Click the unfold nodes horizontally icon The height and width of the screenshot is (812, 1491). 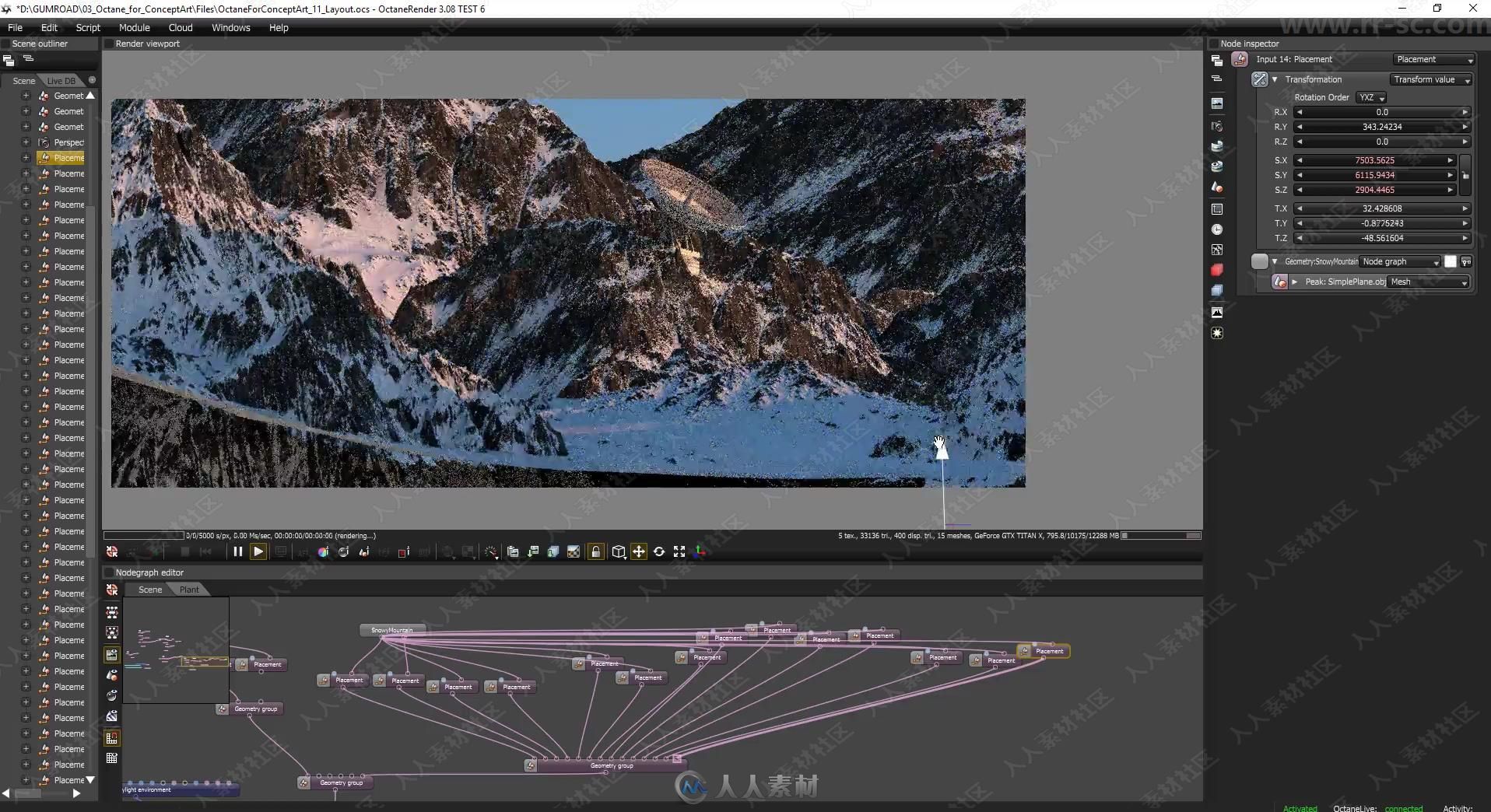112,612
